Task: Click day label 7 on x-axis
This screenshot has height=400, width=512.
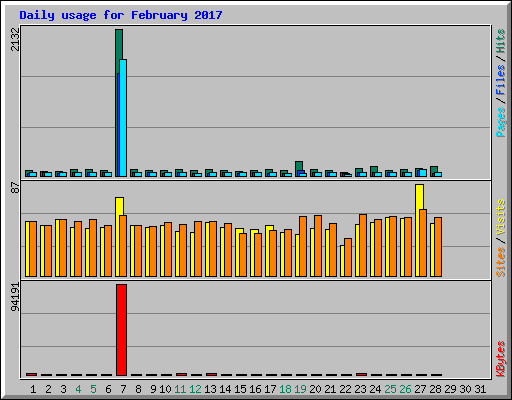Action: coord(123,389)
